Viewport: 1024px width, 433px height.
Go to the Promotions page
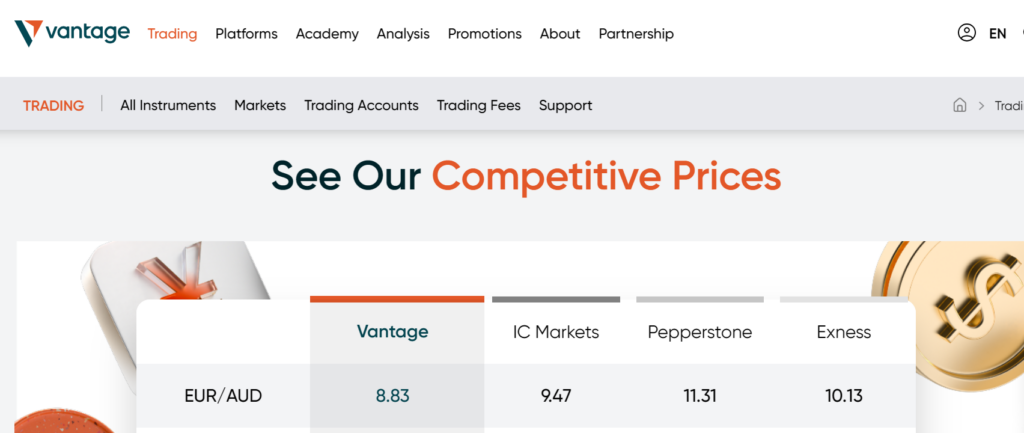tap(484, 34)
